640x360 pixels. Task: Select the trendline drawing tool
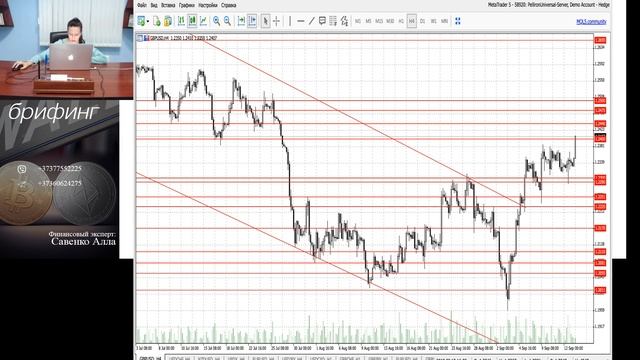311,21
